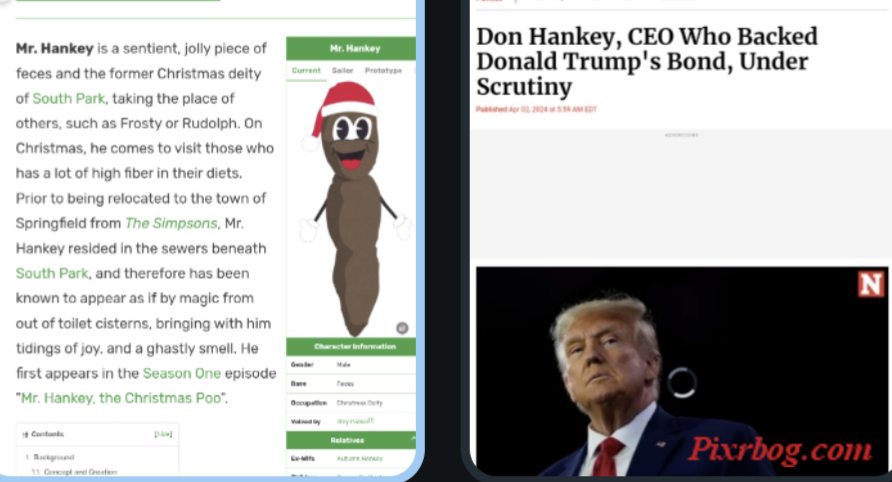
Task: Click the Mr. Hankey character image
Action: (352, 208)
